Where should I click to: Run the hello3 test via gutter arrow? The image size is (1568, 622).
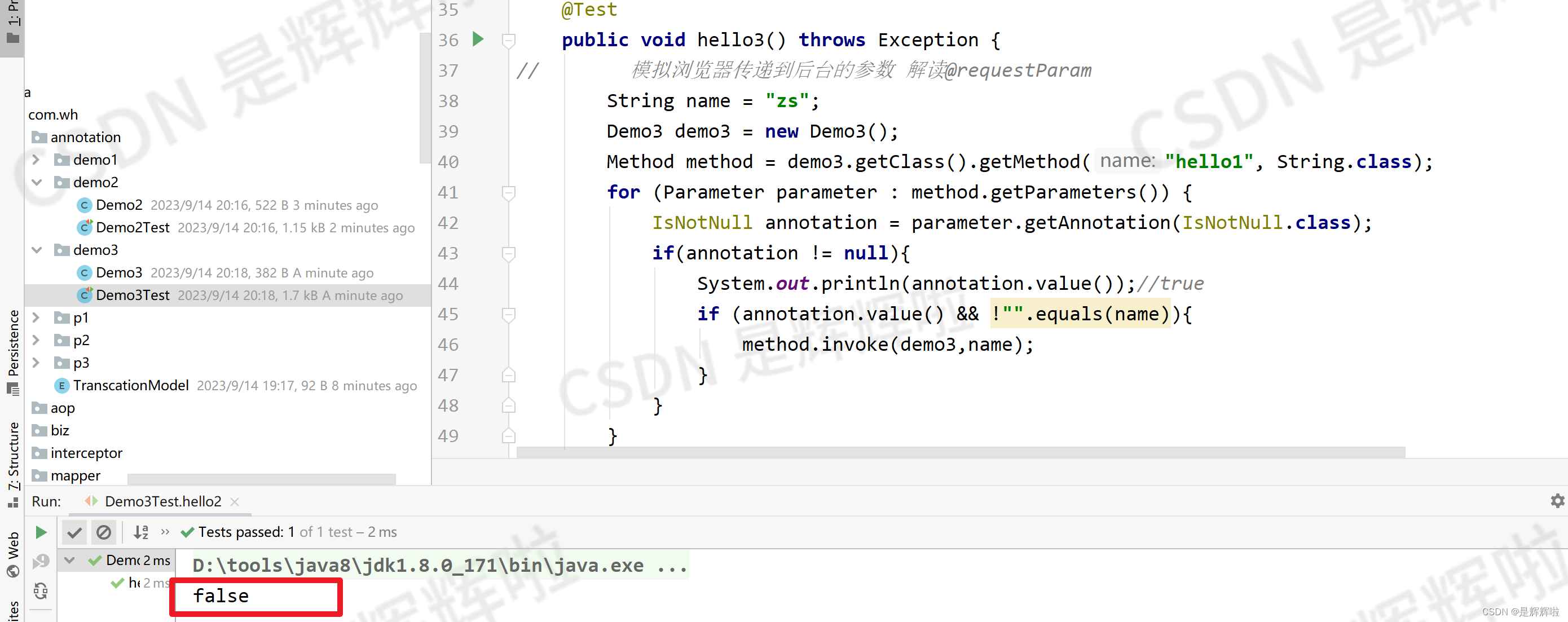pyautogui.click(x=478, y=39)
